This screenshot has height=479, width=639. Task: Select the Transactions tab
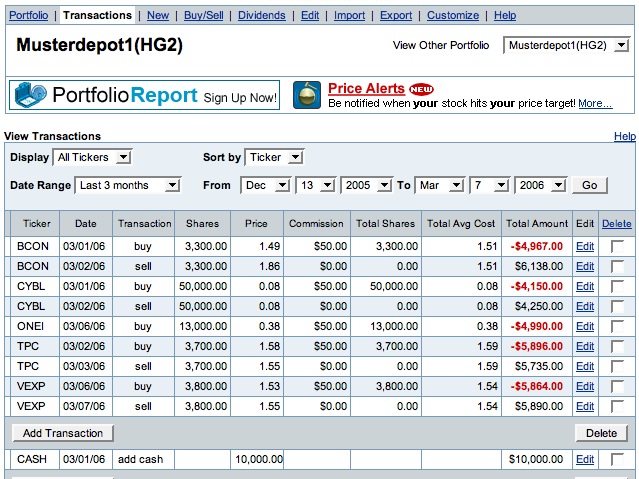(x=97, y=15)
